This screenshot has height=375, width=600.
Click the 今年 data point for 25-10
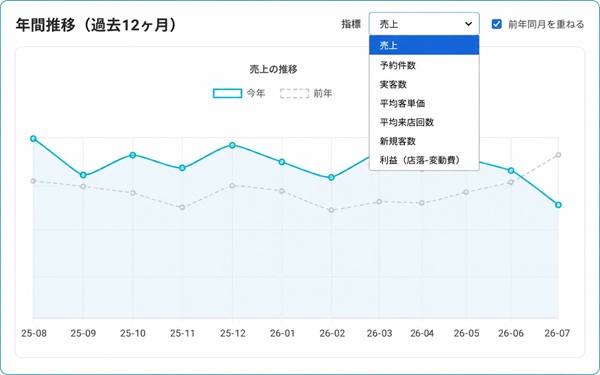coord(133,155)
